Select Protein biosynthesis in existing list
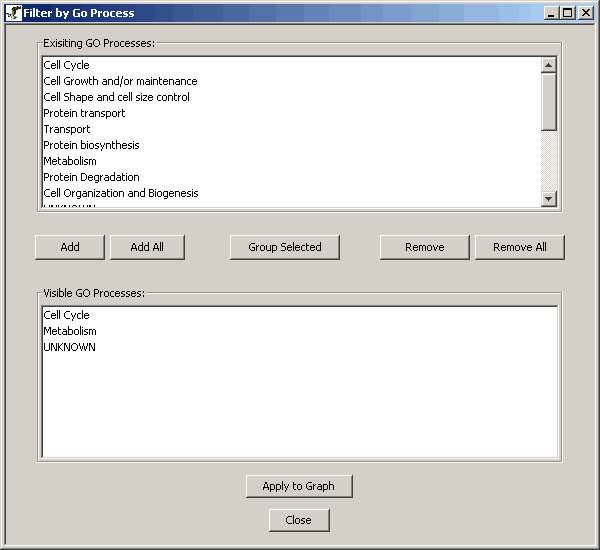This screenshot has width=600, height=550. (91, 145)
